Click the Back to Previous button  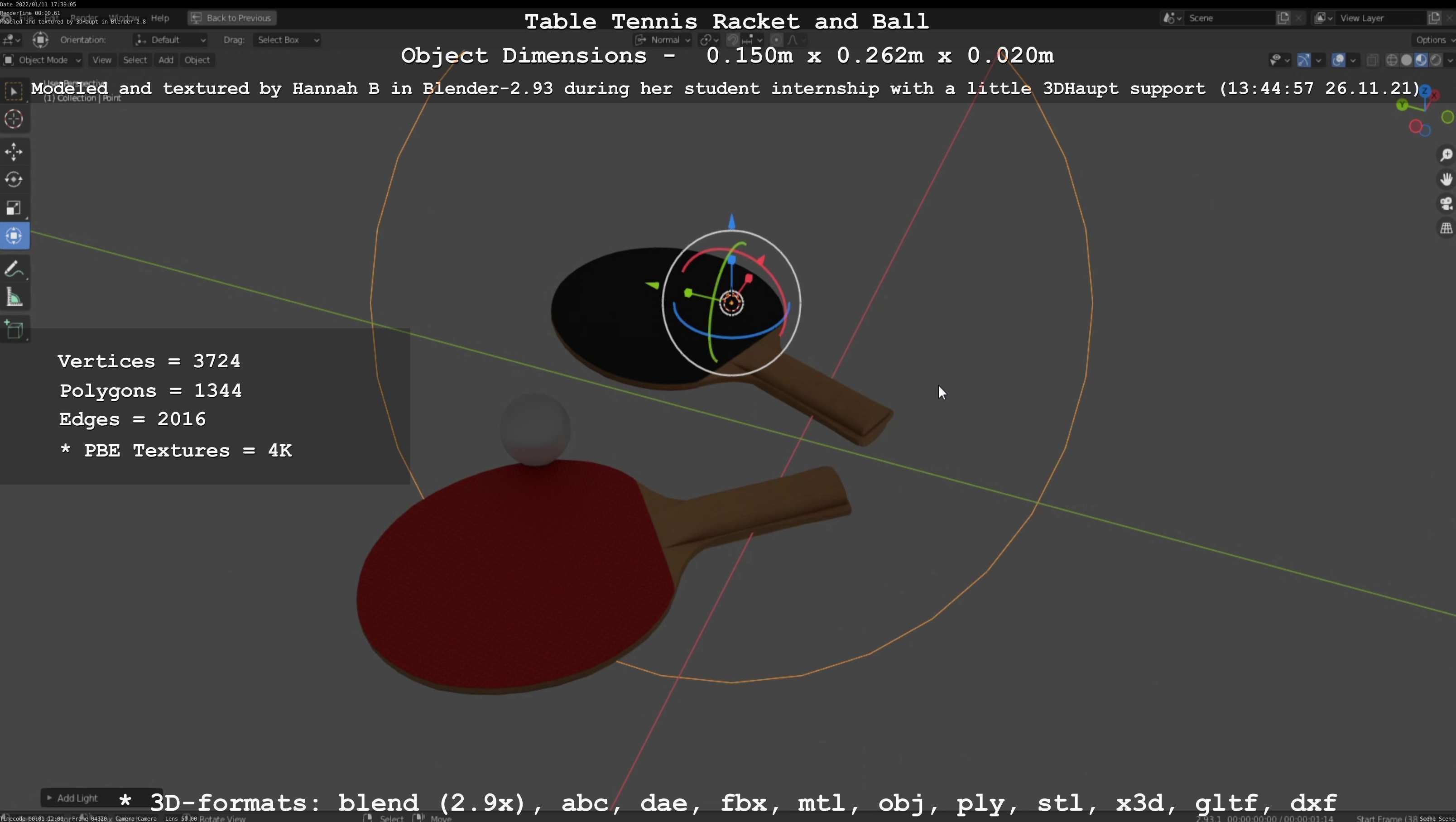point(232,18)
